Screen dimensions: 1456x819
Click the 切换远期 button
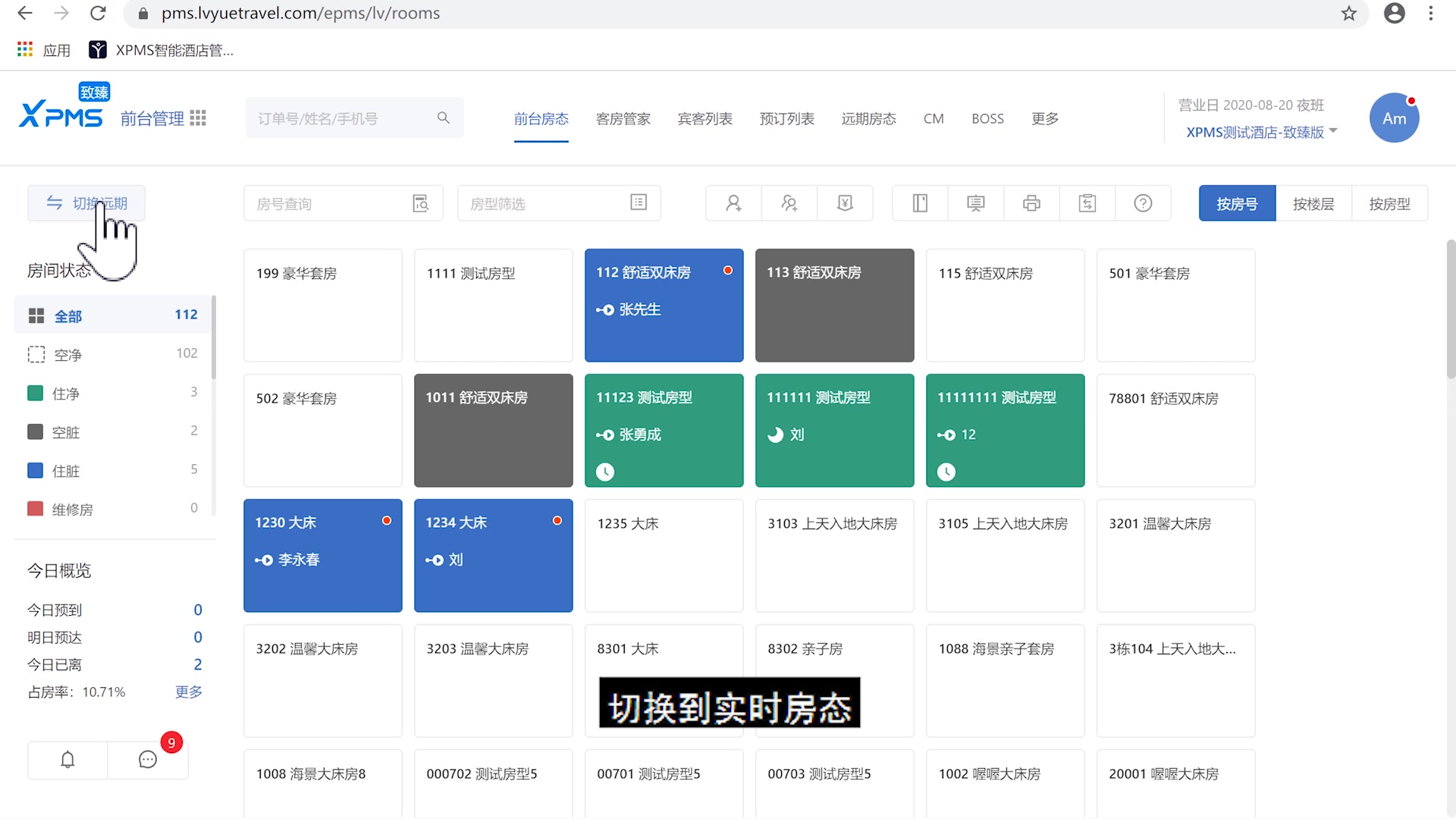click(x=86, y=203)
